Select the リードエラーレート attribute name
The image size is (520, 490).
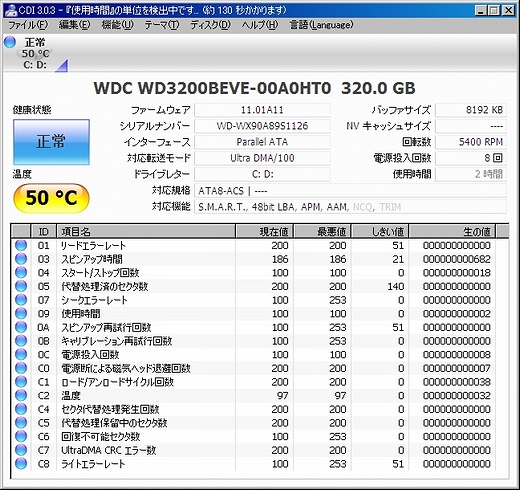pyautogui.click(x=93, y=246)
